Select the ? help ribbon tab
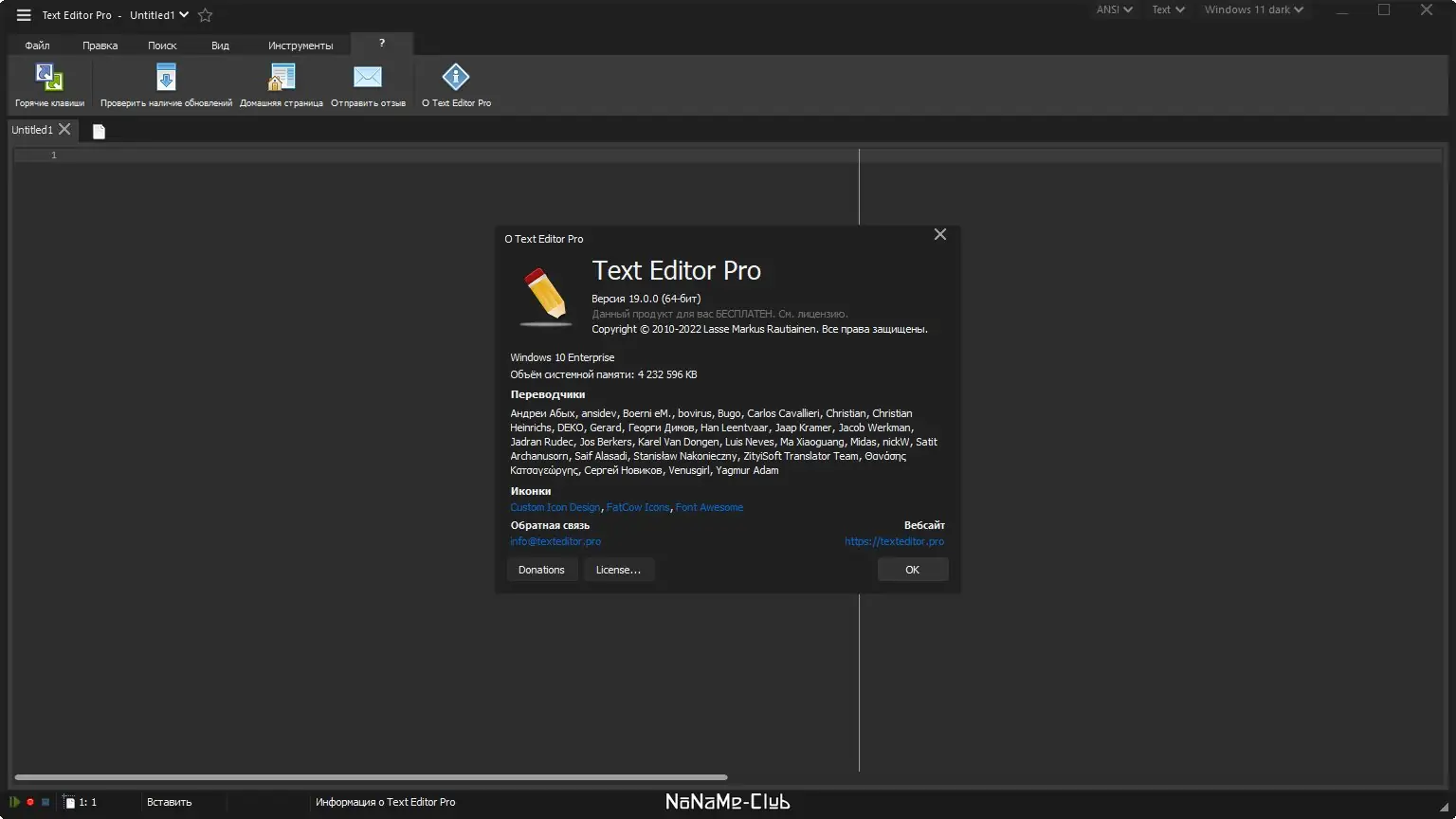The image size is (1456, 819). click(x=382, y=44)
